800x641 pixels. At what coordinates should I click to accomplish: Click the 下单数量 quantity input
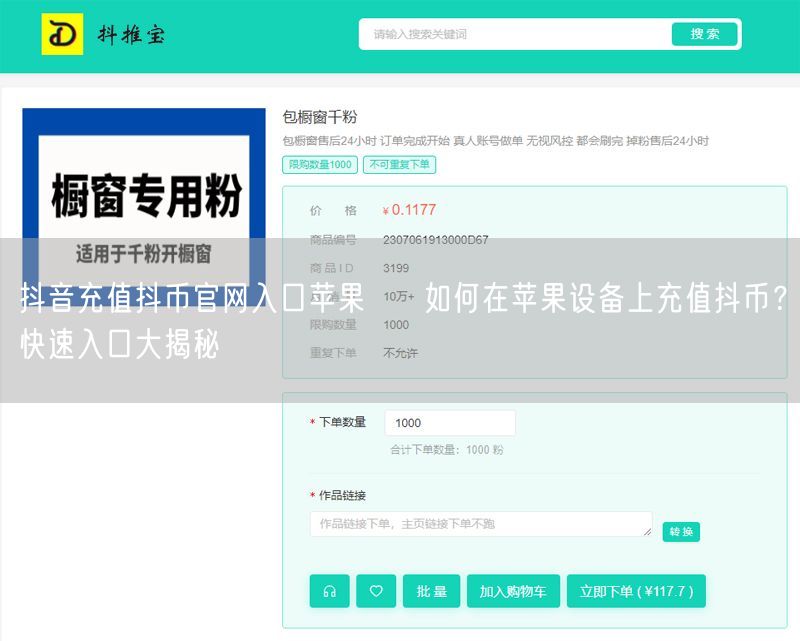point(450,423)
